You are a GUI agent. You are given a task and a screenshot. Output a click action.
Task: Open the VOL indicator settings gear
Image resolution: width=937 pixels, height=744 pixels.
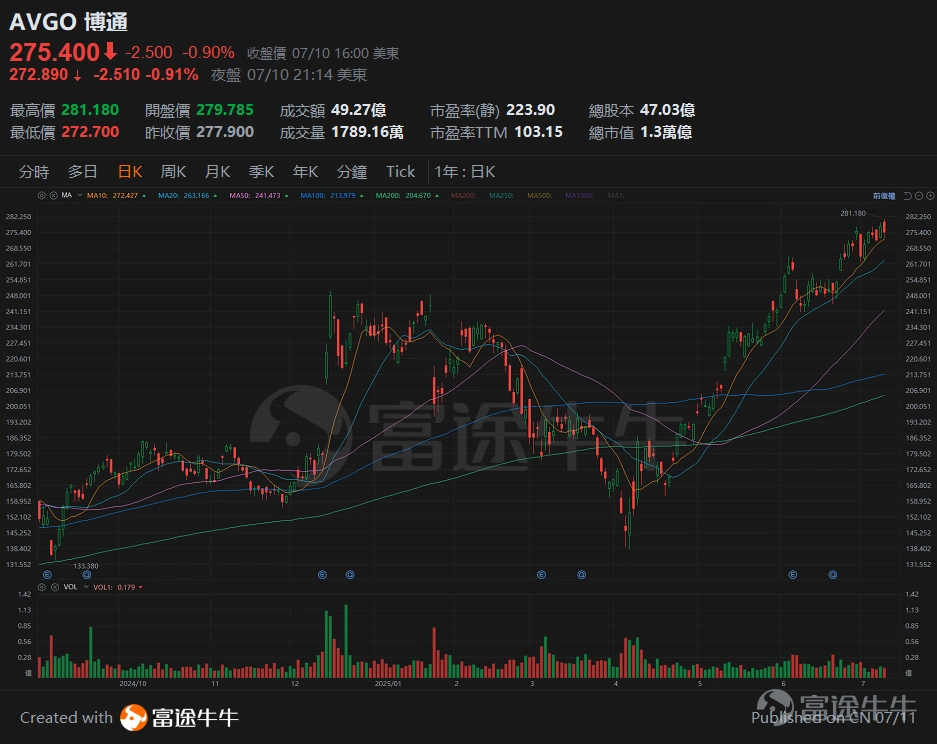pyautogui.click(x=42, y=587)
